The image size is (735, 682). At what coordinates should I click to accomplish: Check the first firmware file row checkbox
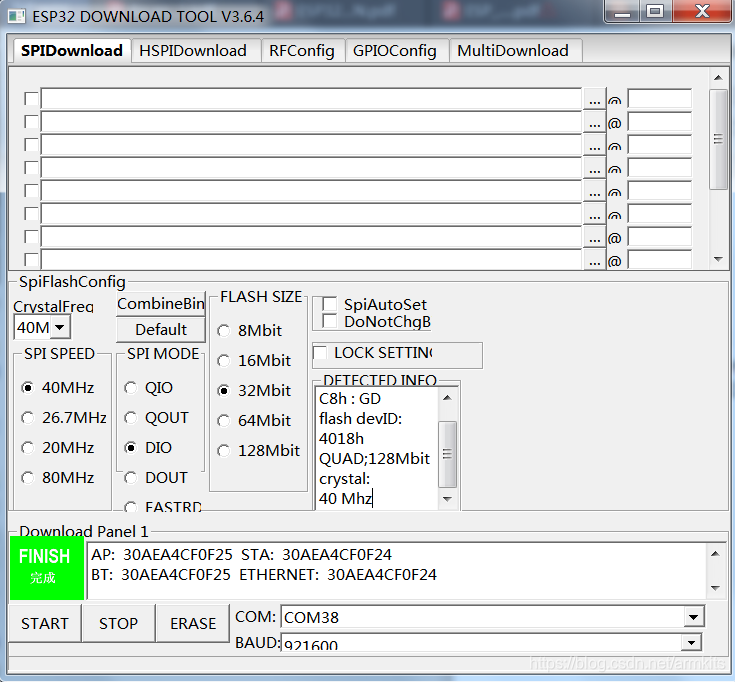[31, 99]
